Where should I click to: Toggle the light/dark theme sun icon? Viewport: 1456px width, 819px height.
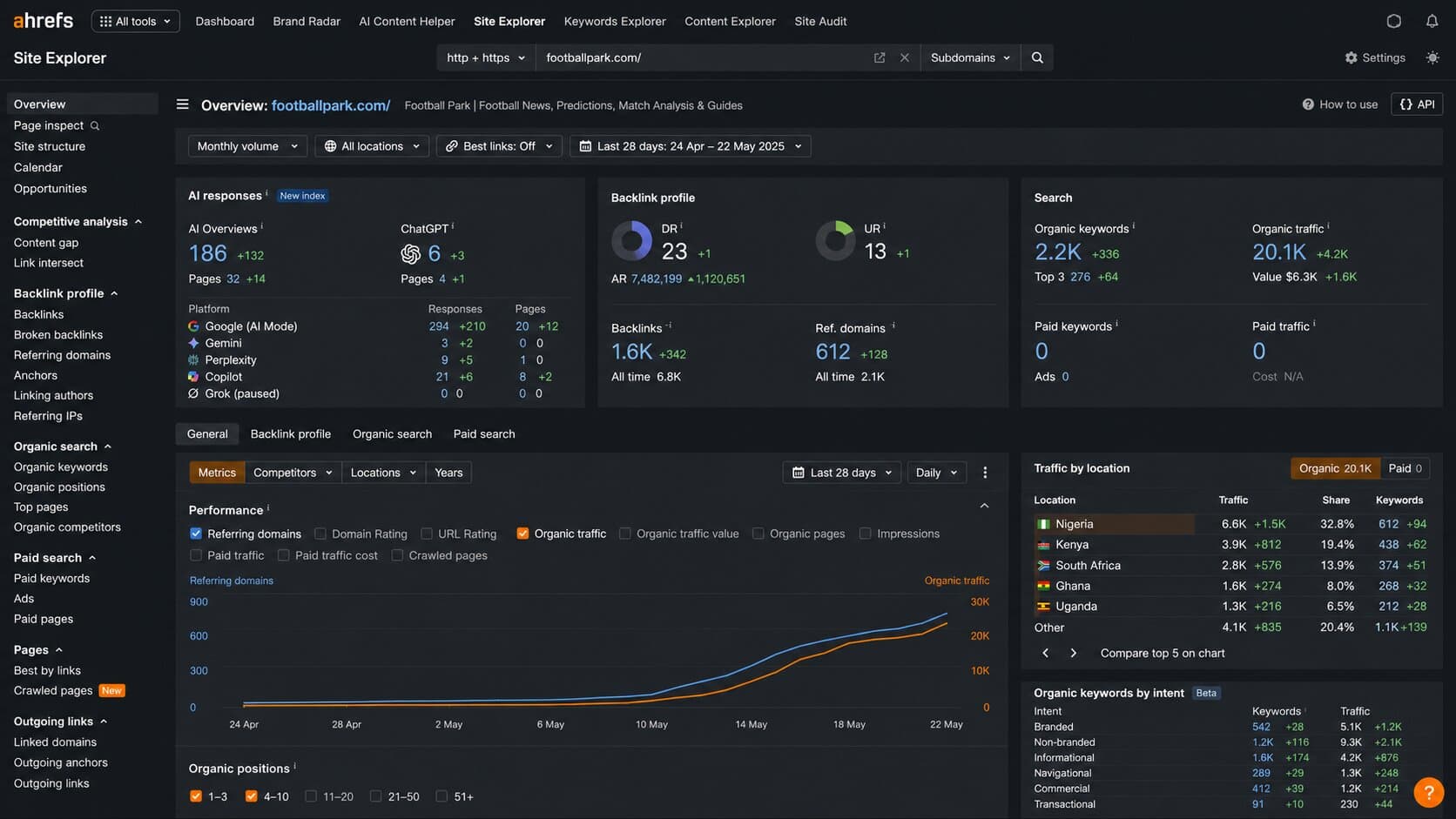click(1432, 57)
